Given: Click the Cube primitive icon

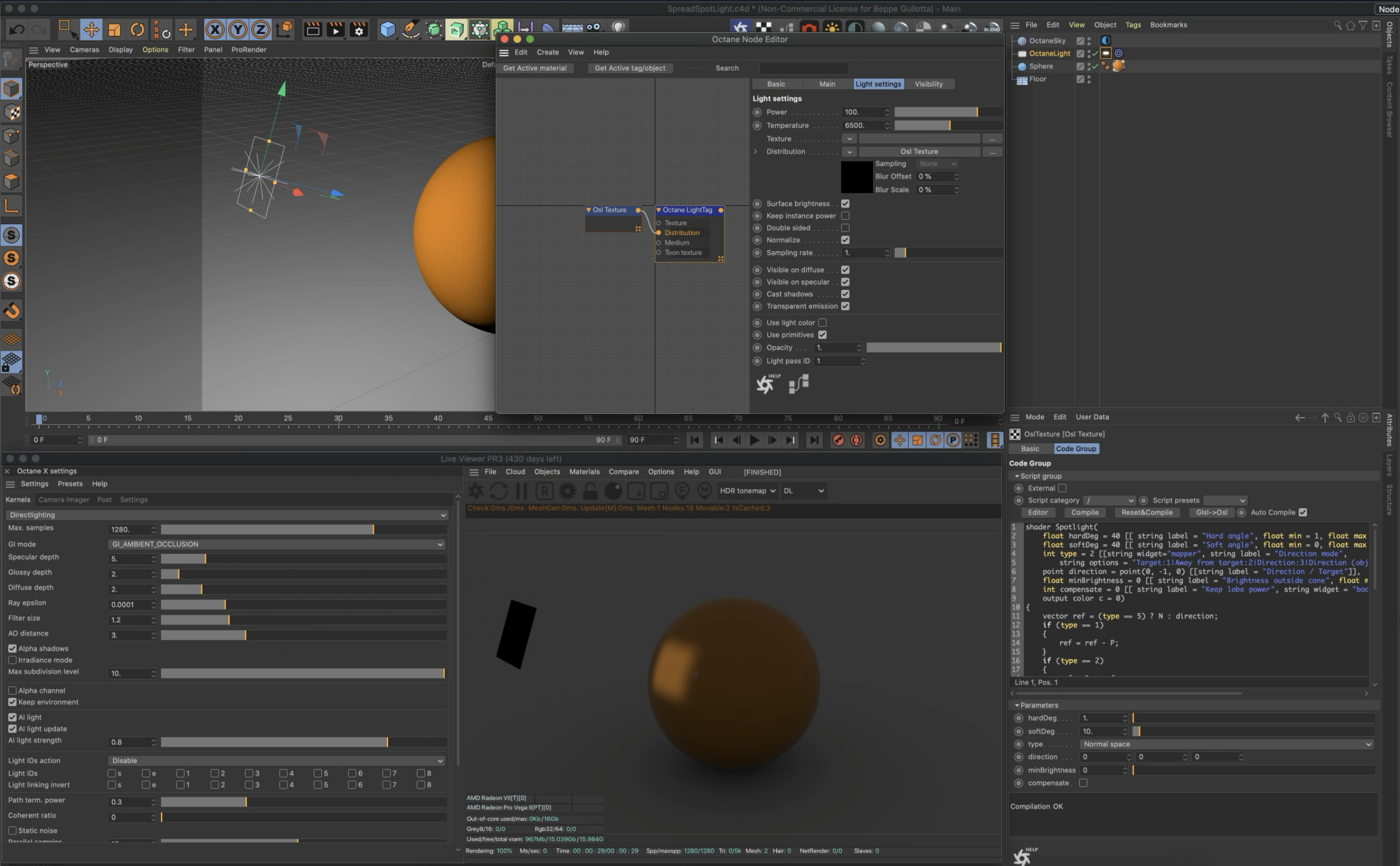Looking at the screenshot, I should (x=388, y=29).
